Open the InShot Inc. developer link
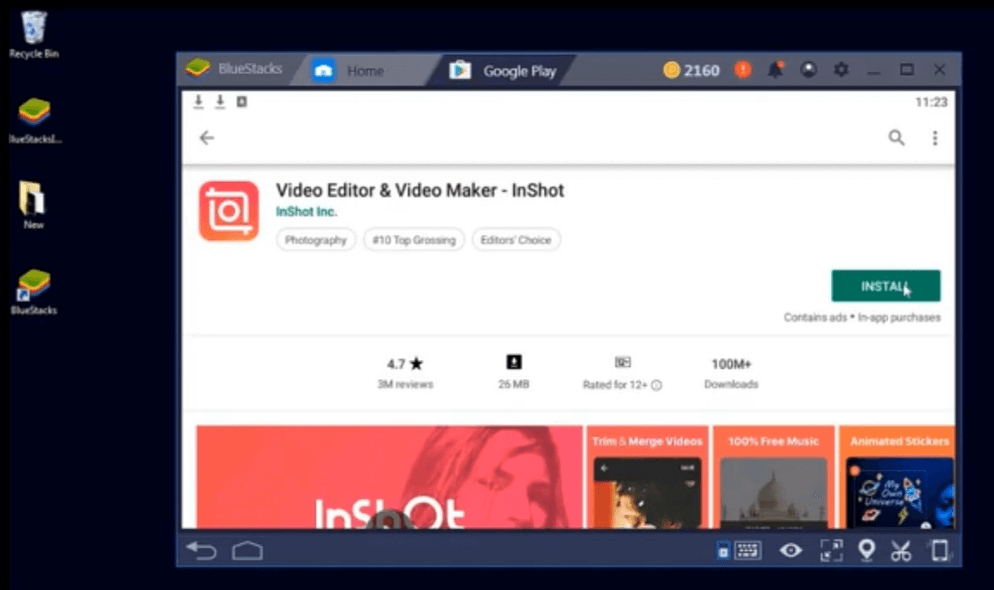Viewport: 994px width, 590px height. [x=306, y=212]
